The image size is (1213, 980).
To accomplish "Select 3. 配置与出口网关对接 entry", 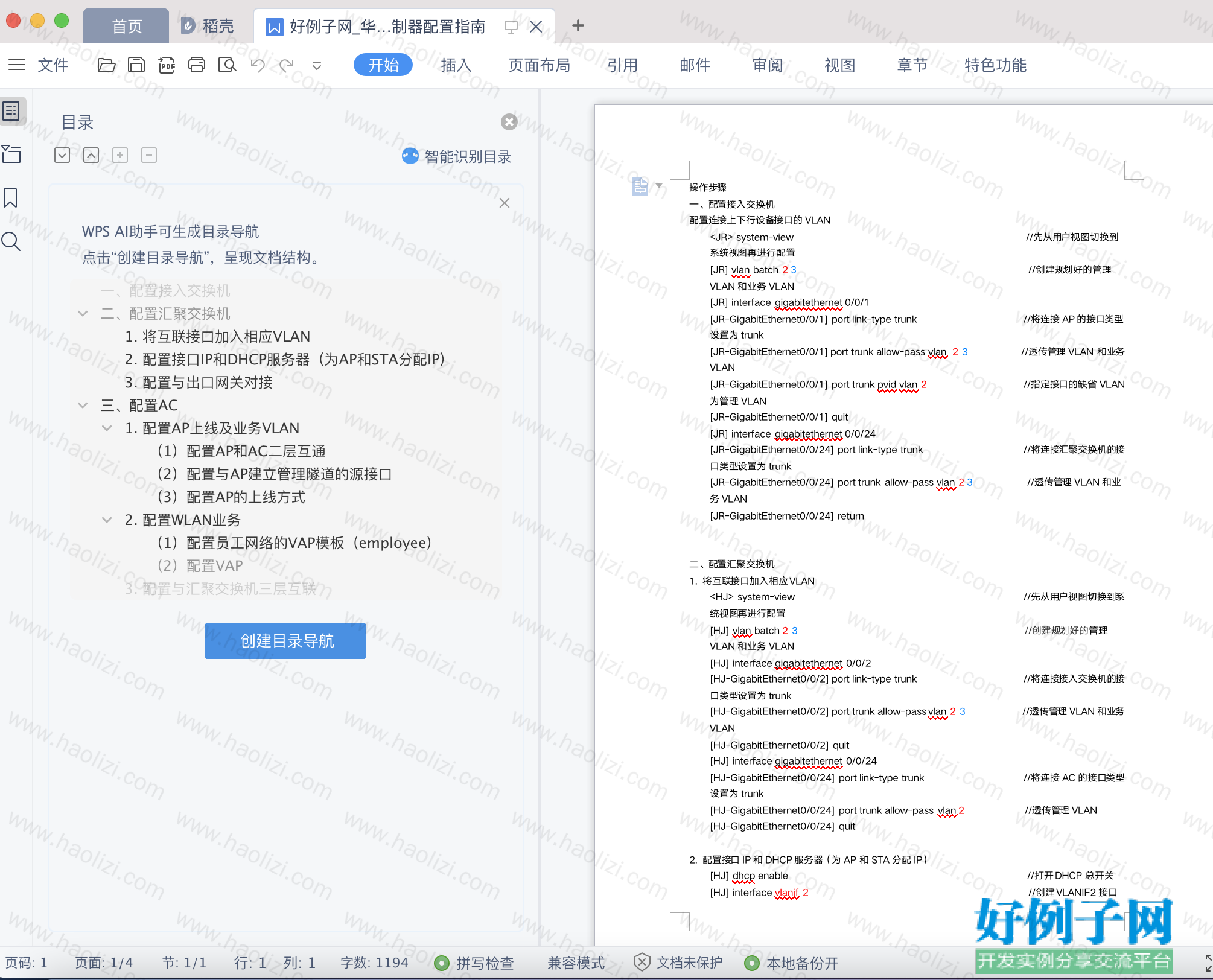I will [199, 382].
